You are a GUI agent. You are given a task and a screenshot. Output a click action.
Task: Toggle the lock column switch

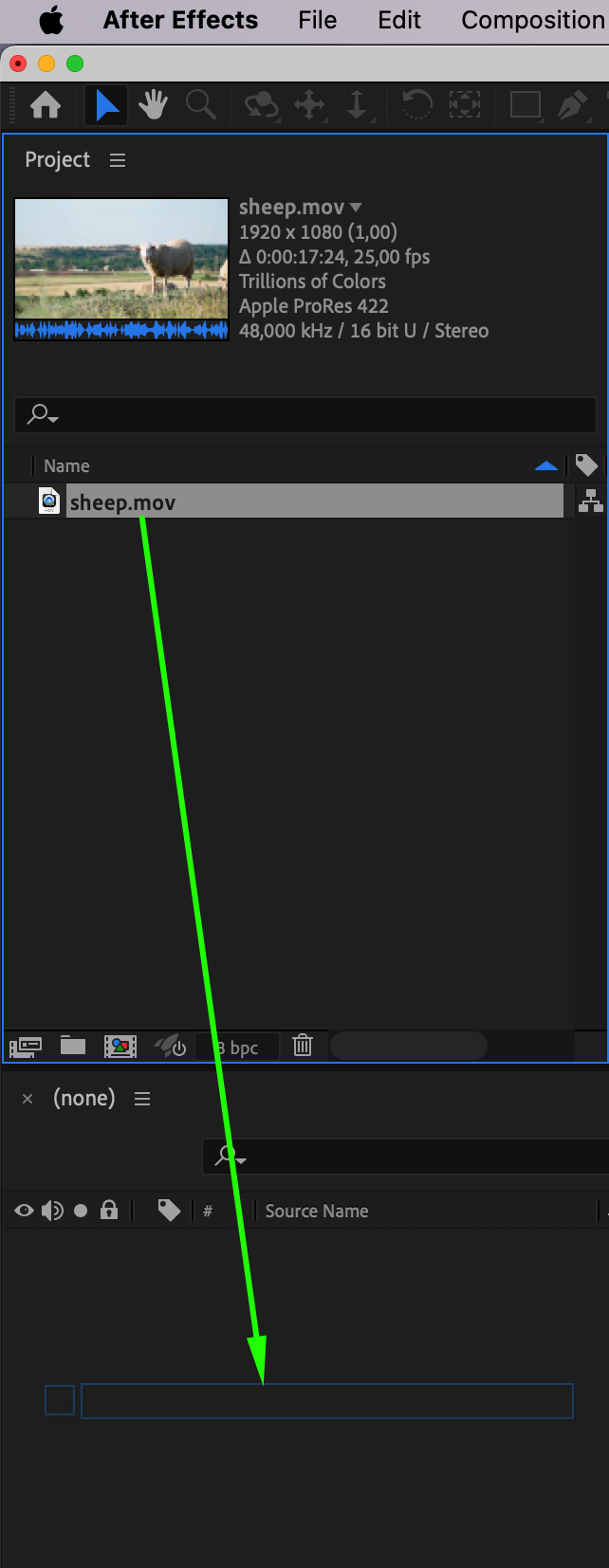109,1211
